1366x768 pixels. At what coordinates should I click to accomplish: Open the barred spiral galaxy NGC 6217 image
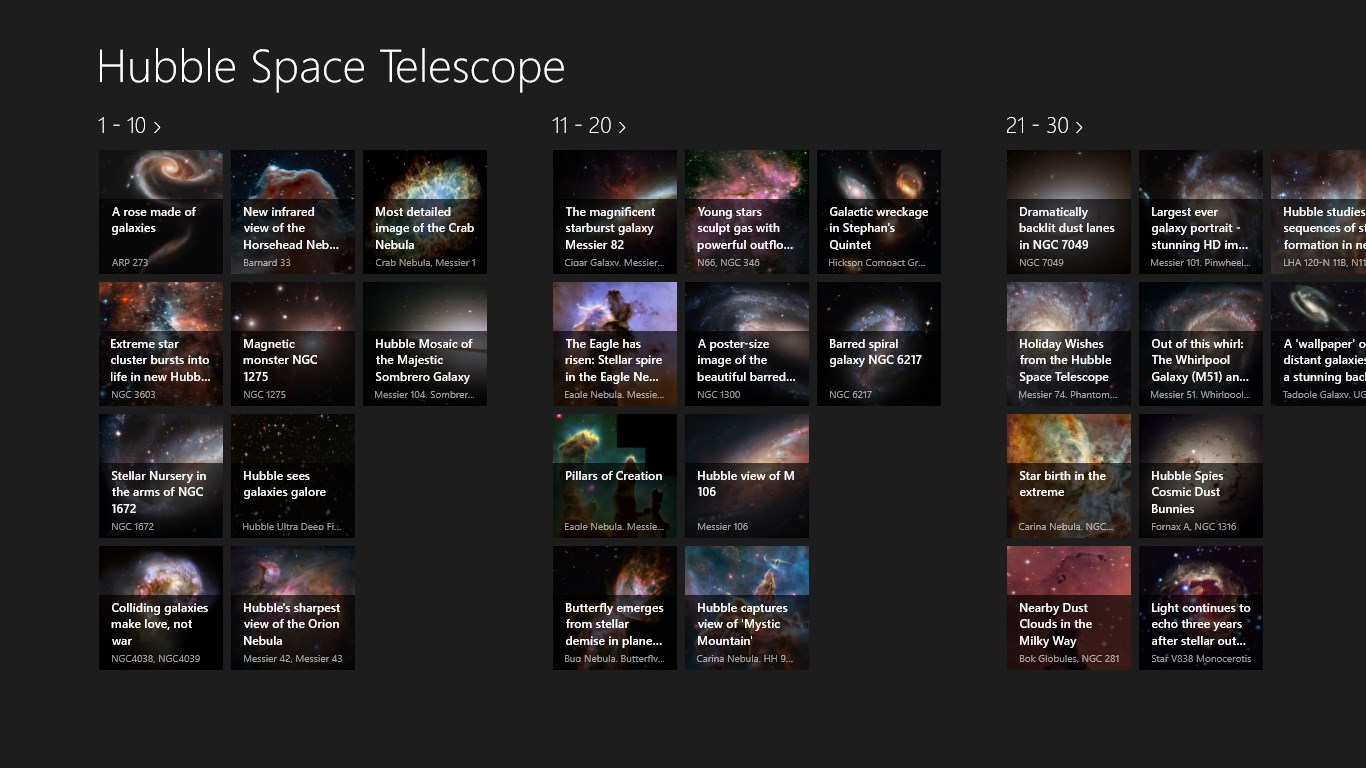coord(878,344)
